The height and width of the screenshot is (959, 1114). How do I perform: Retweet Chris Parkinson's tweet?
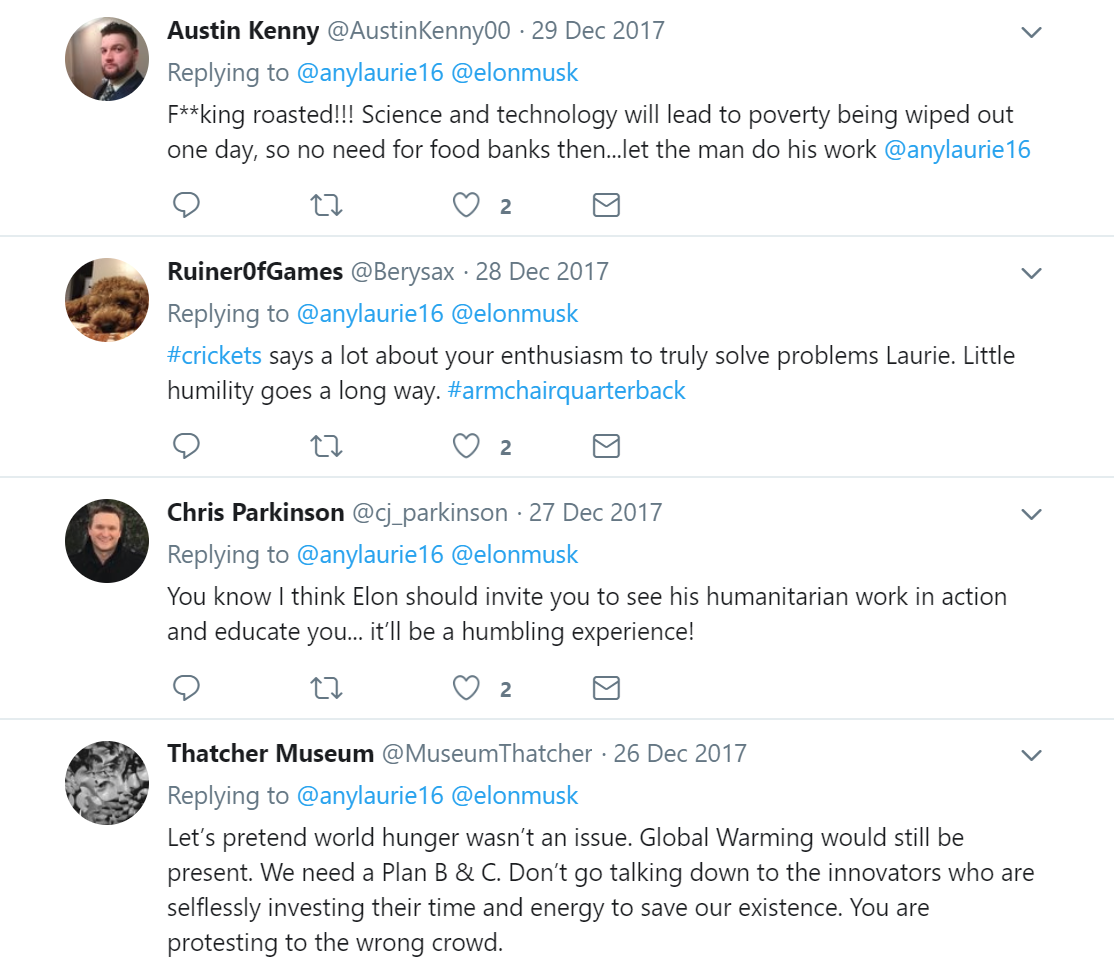click(326, 687)
